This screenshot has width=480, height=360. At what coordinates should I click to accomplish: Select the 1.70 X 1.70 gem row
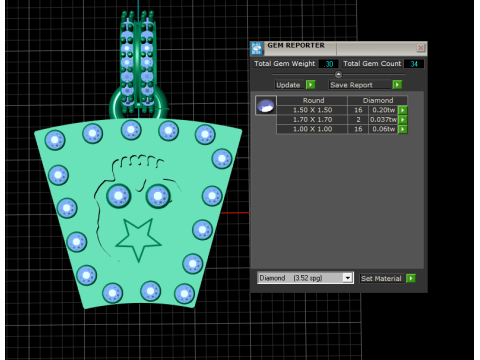click(x=337, y=119)
